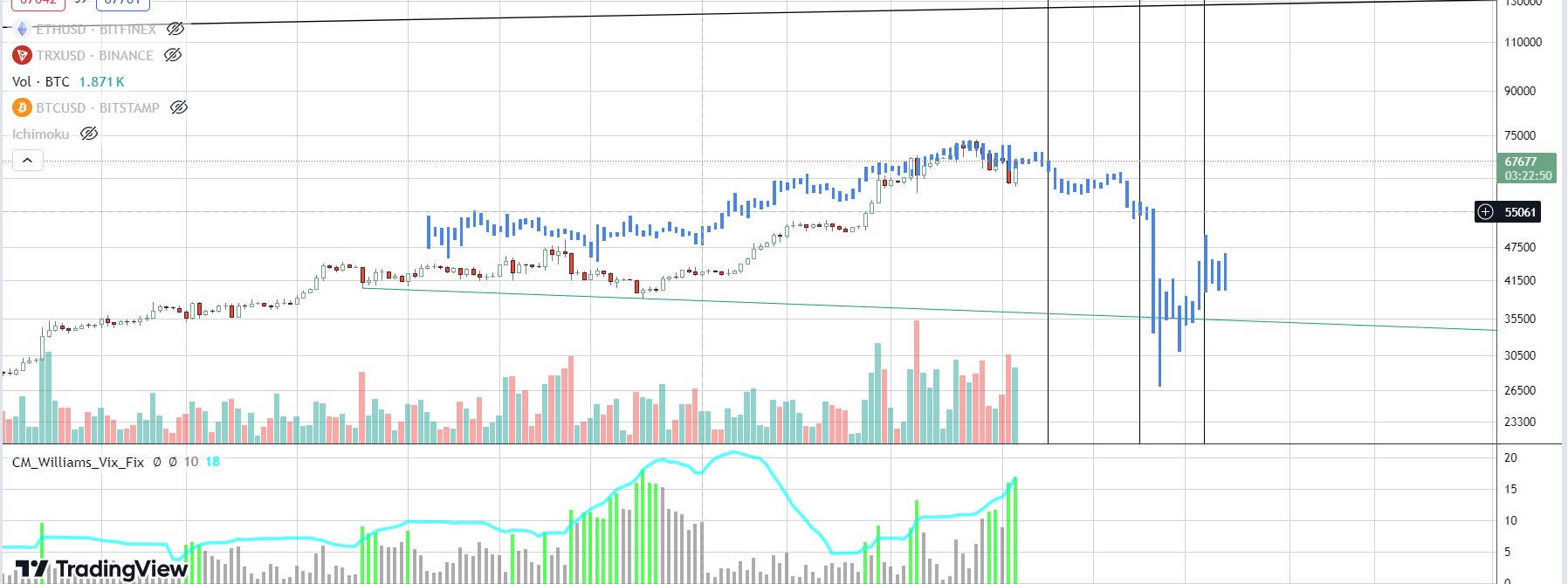Click the Ichimoku indicator name
1568x584 pixels.
click(40, 134)
